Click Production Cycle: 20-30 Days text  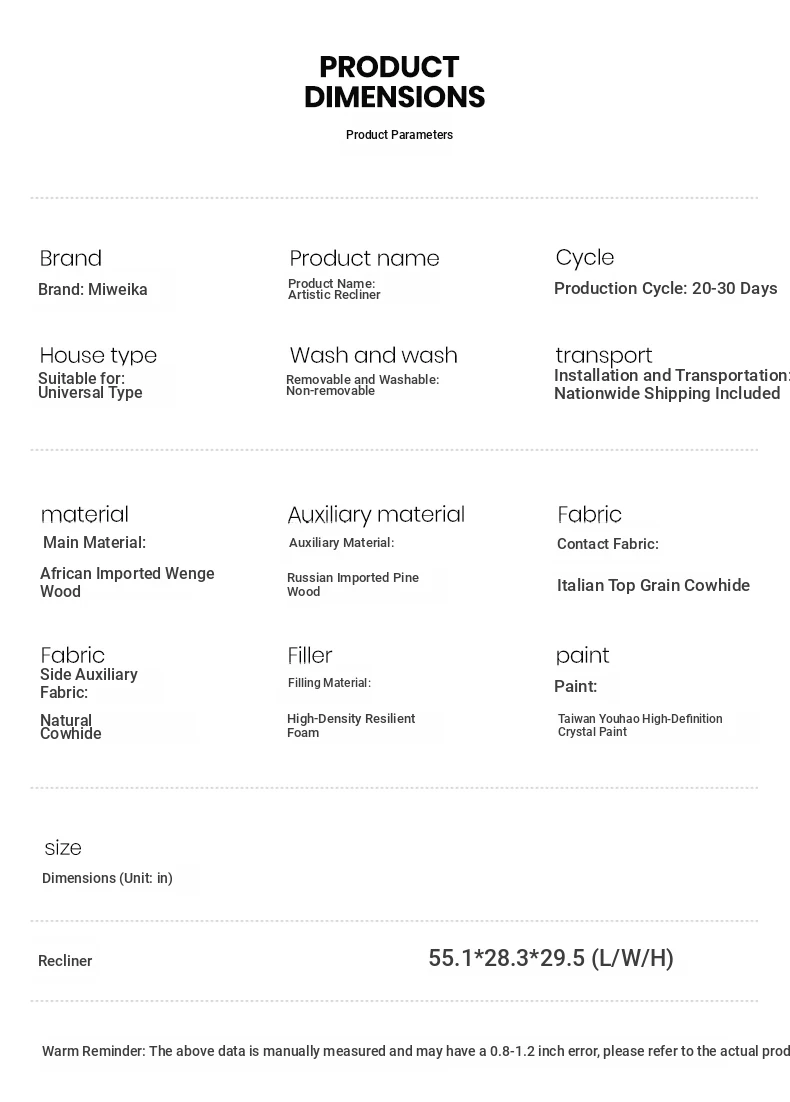pyautogui.click(x=665, y=289)
